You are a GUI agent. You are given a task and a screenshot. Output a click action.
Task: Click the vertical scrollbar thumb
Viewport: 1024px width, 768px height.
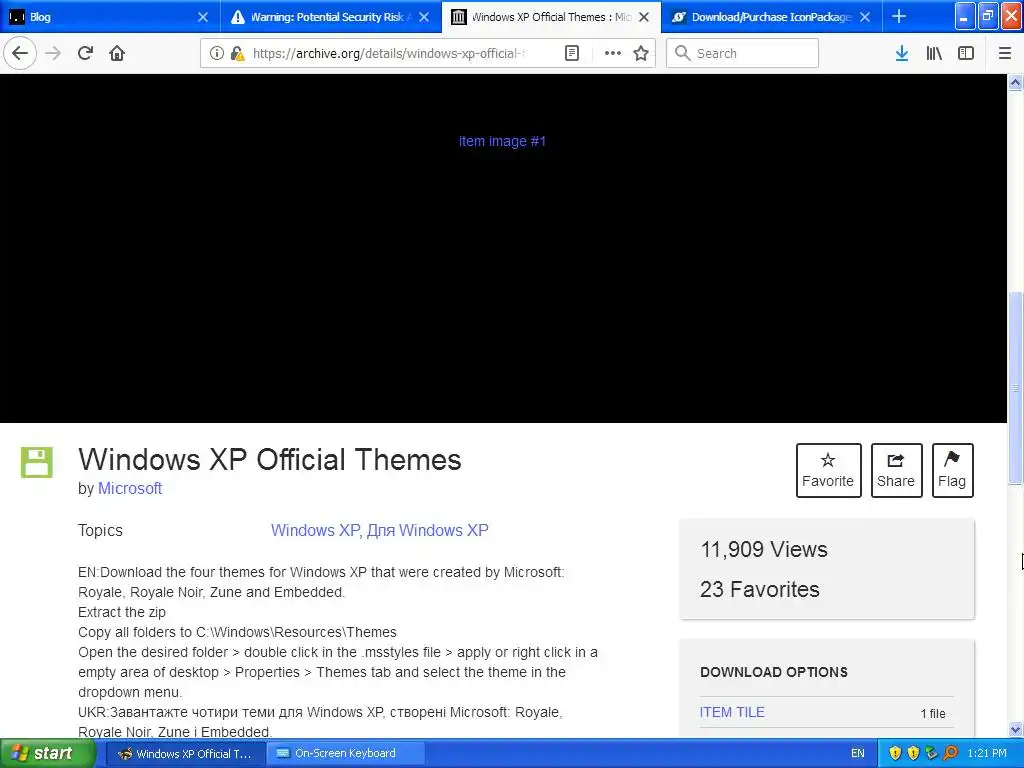1015,388
